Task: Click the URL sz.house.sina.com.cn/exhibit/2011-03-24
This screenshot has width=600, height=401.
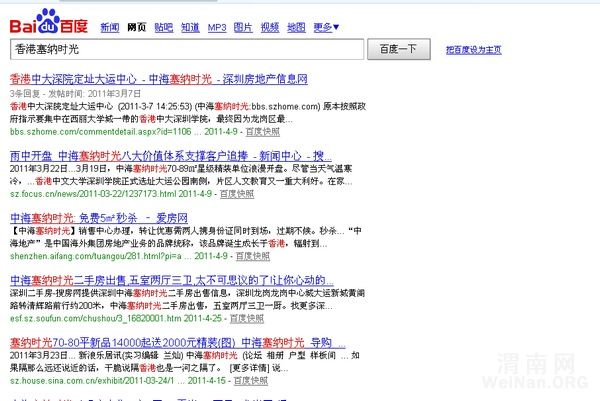Action: pos(92,381)
